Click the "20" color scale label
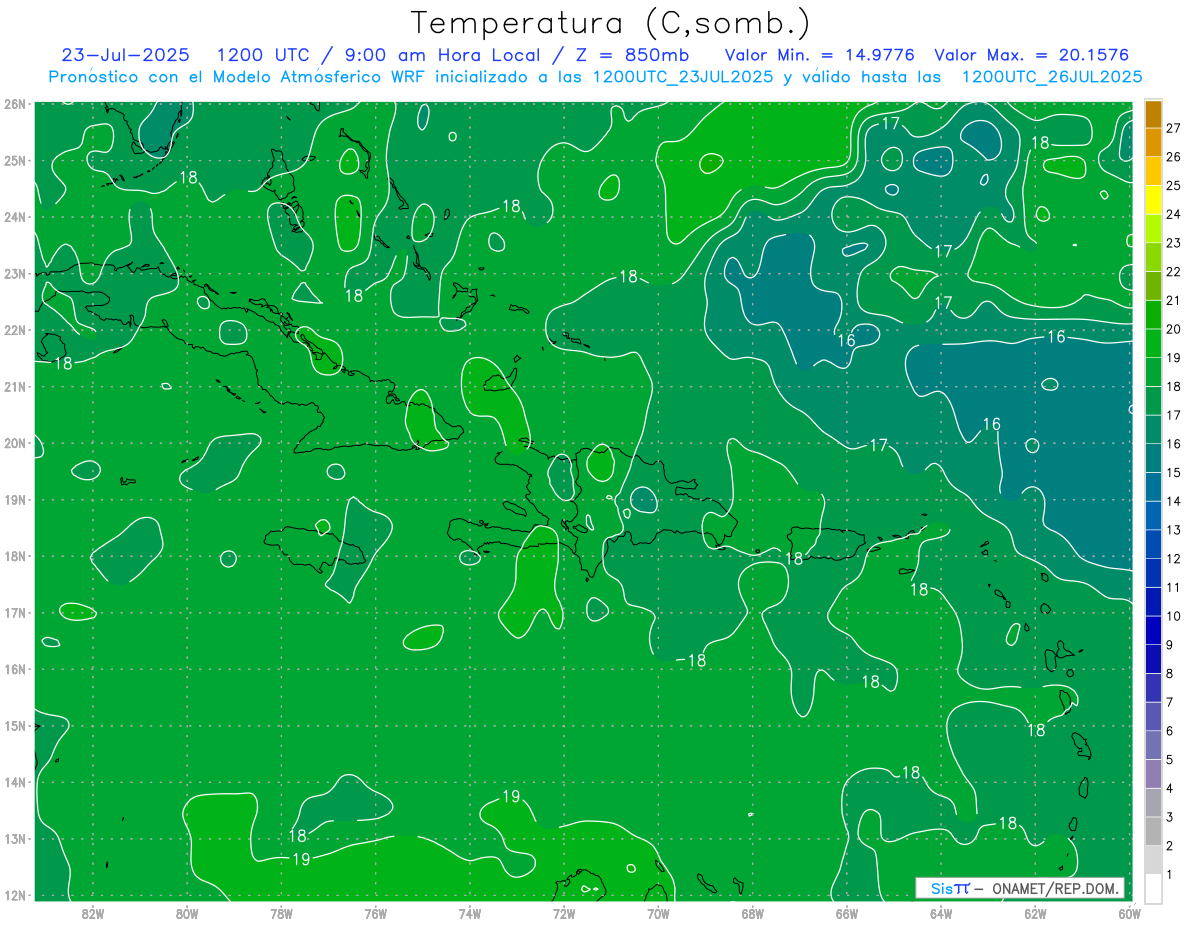This screenshot has height=927, width=1200. (x=1174, y=329)
